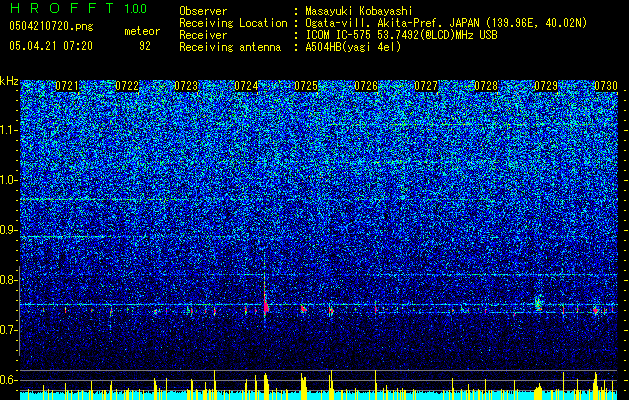The height and width of the screenshot is (400, 629).
Task: Click the 0727 time marker
Action: coord(426,86)
